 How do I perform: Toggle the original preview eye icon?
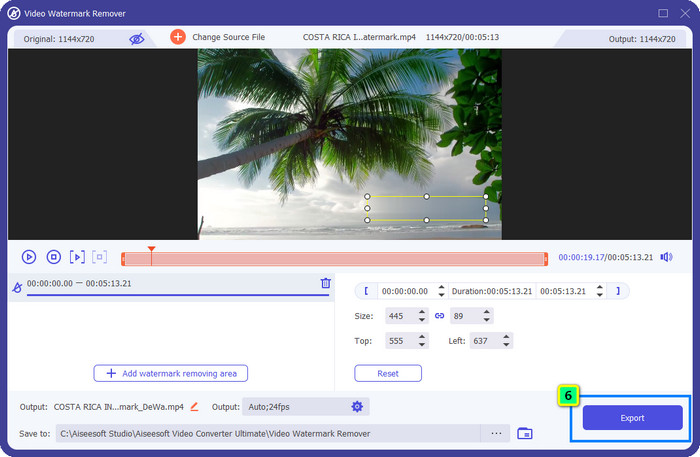(137, 39)
